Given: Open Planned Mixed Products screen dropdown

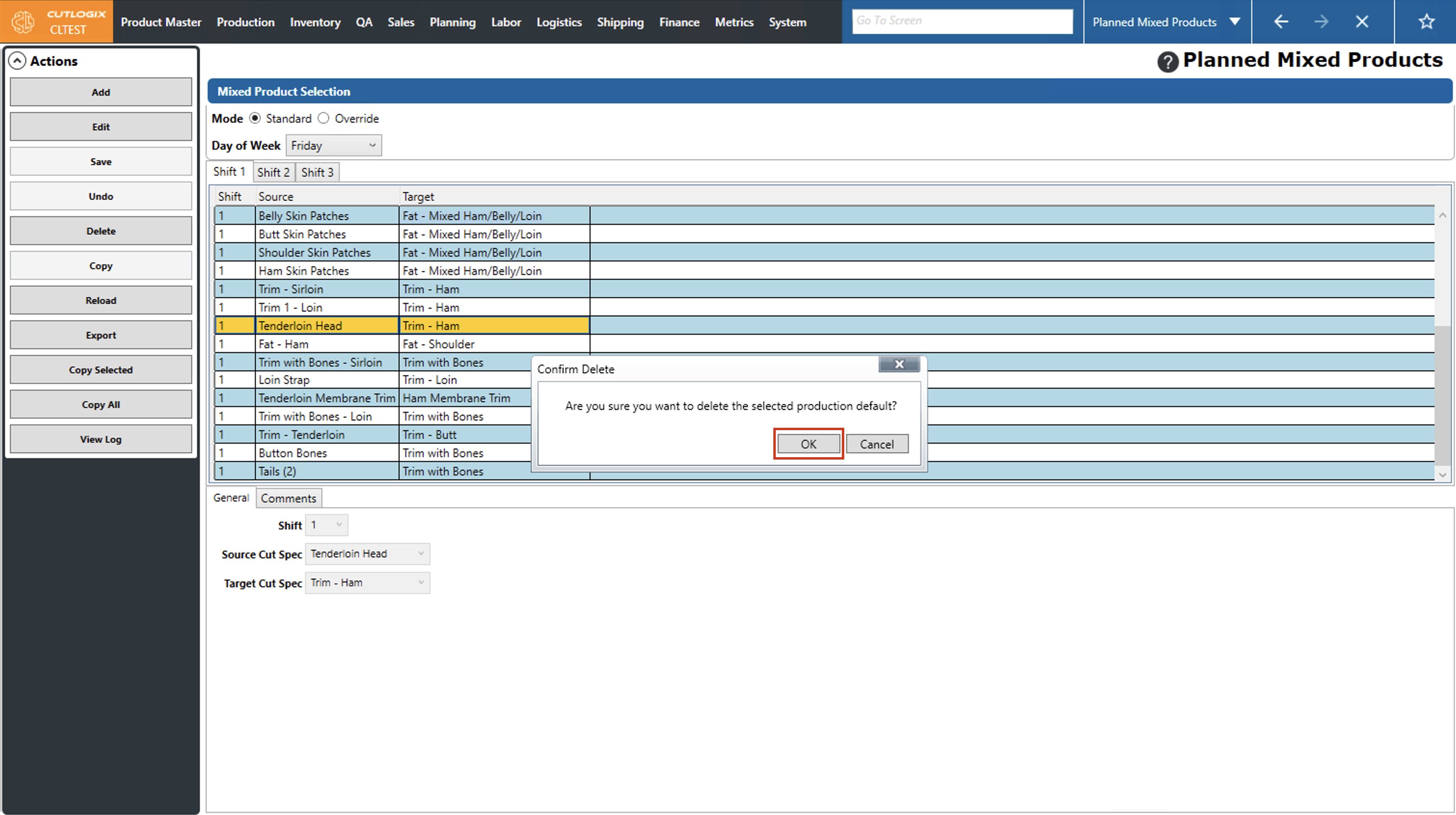Looking at the screenshot, I should 1235,22.
